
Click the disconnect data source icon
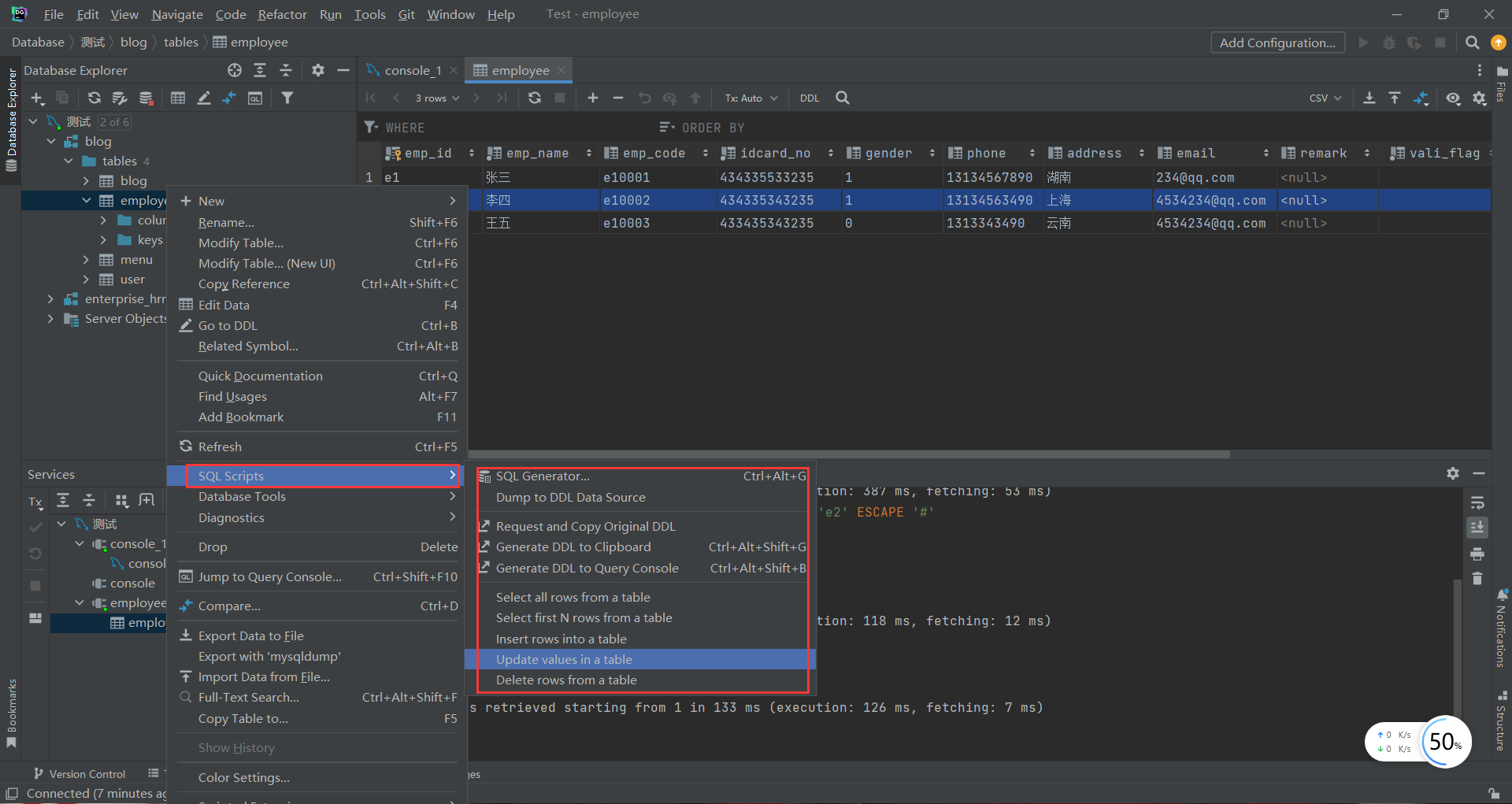point(146,98)
